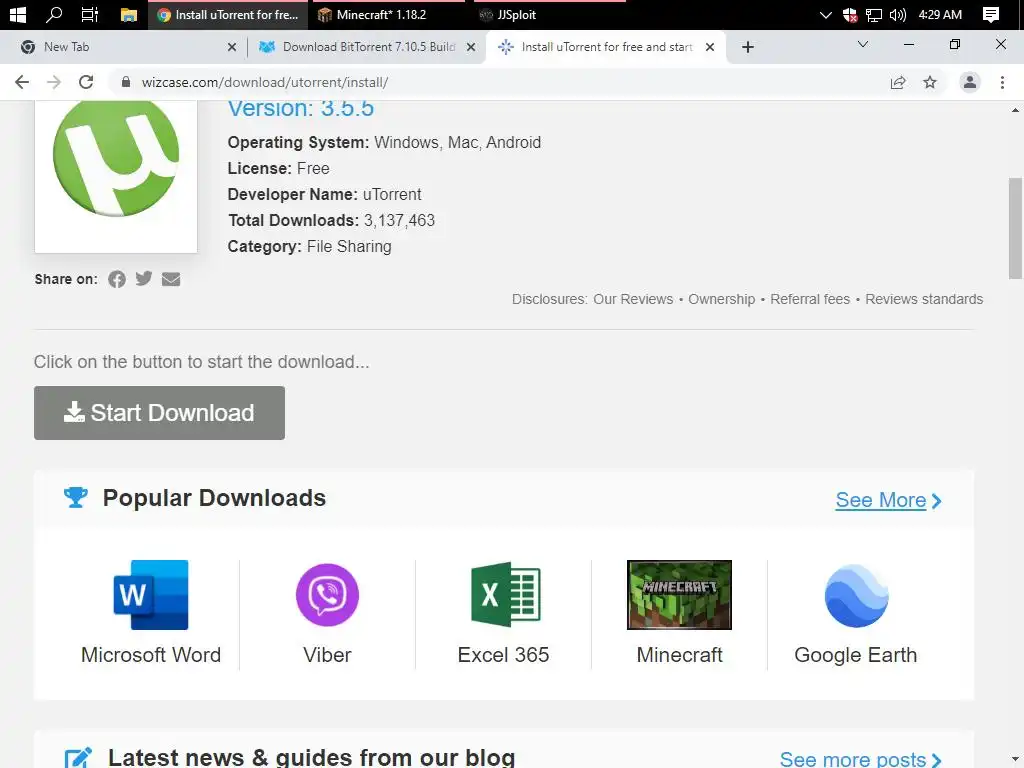This screenshot has width=1024, height=768.
Task: Open Microsoft Word download
Action: (x=151, y=613)
